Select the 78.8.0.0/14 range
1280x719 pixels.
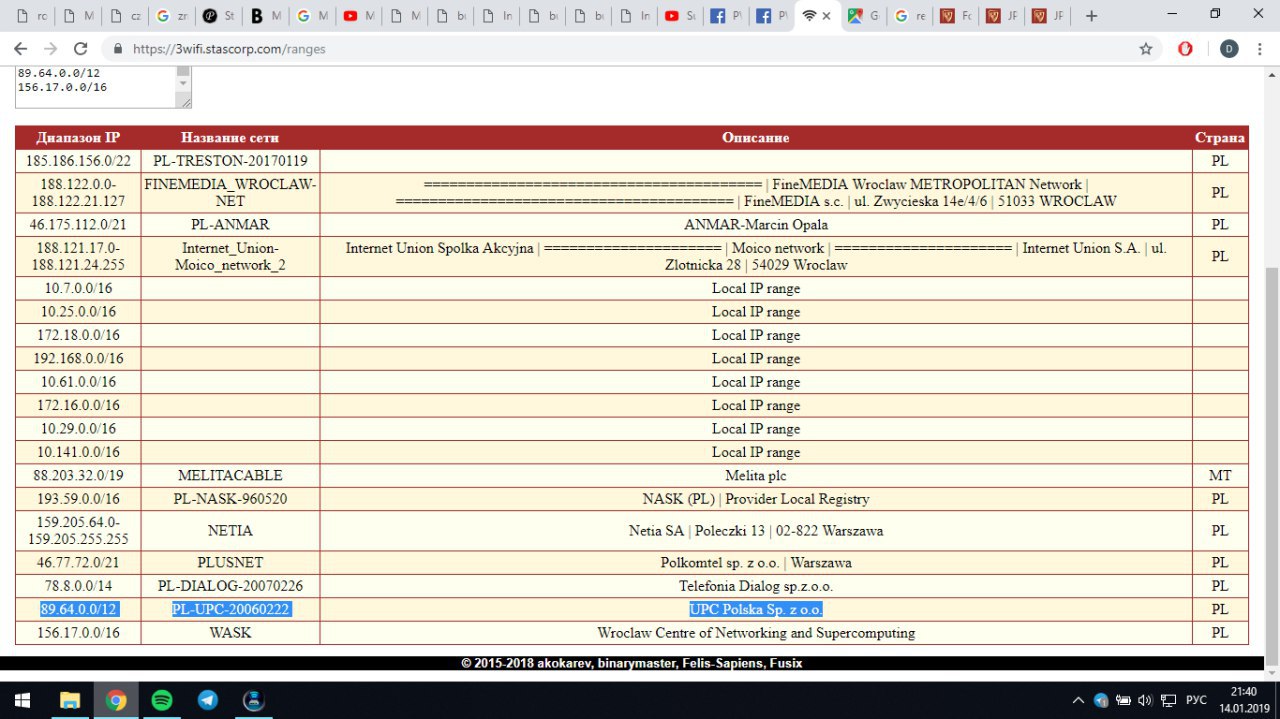79,586
